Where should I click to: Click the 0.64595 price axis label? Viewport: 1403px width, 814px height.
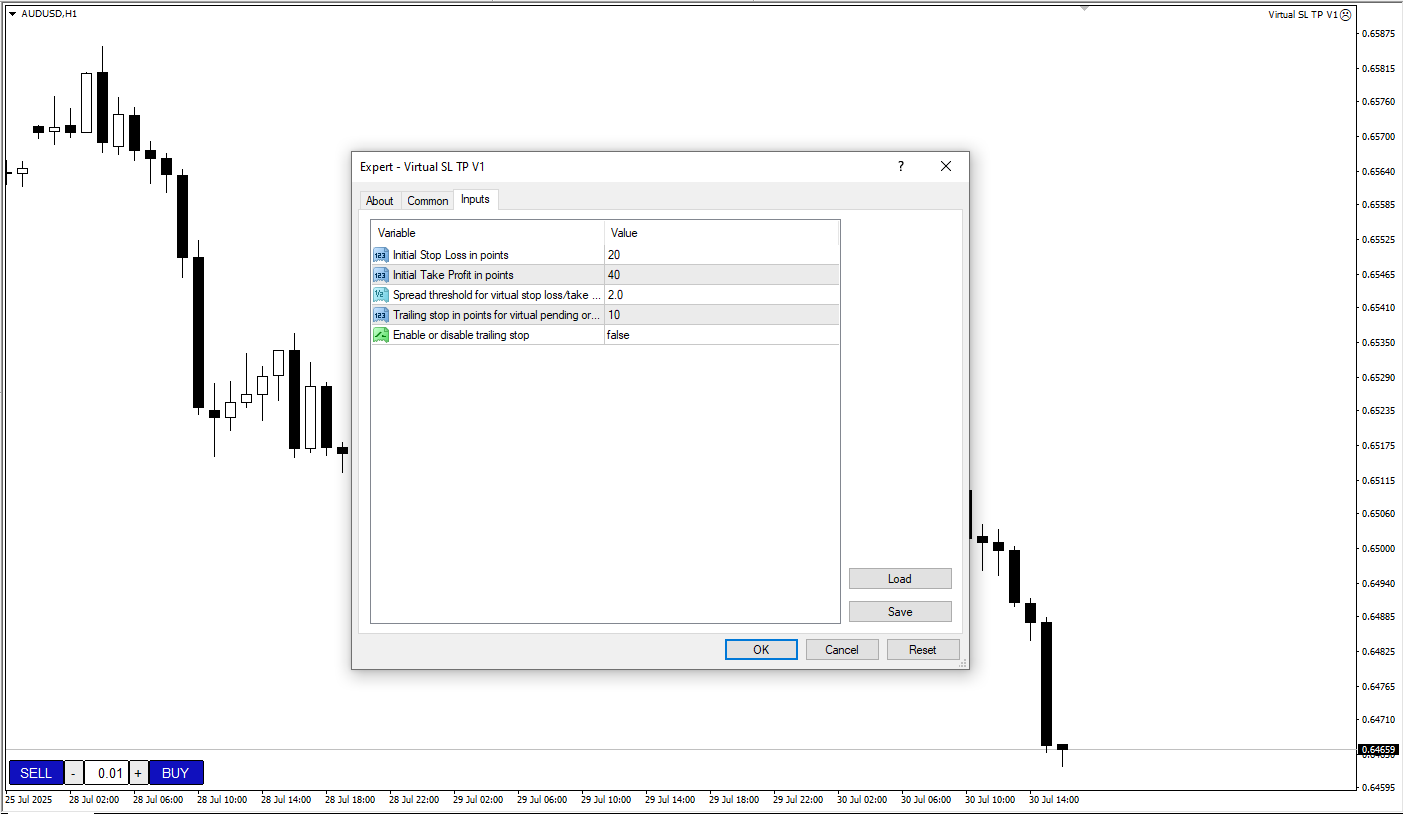click(1378, 788)
